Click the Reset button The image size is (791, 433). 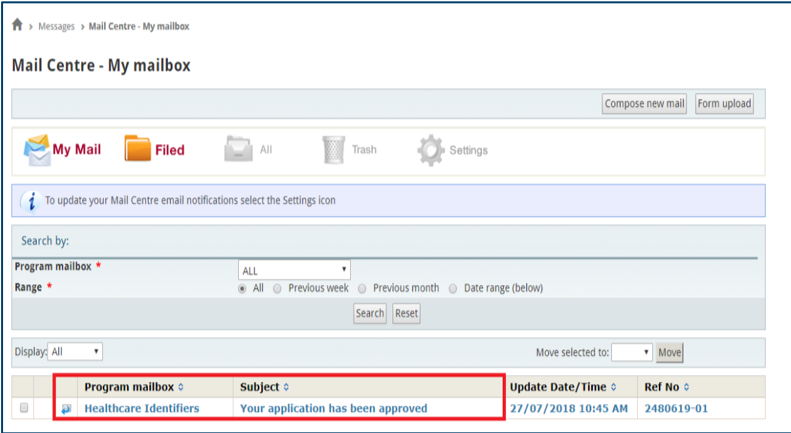point(407,313)
